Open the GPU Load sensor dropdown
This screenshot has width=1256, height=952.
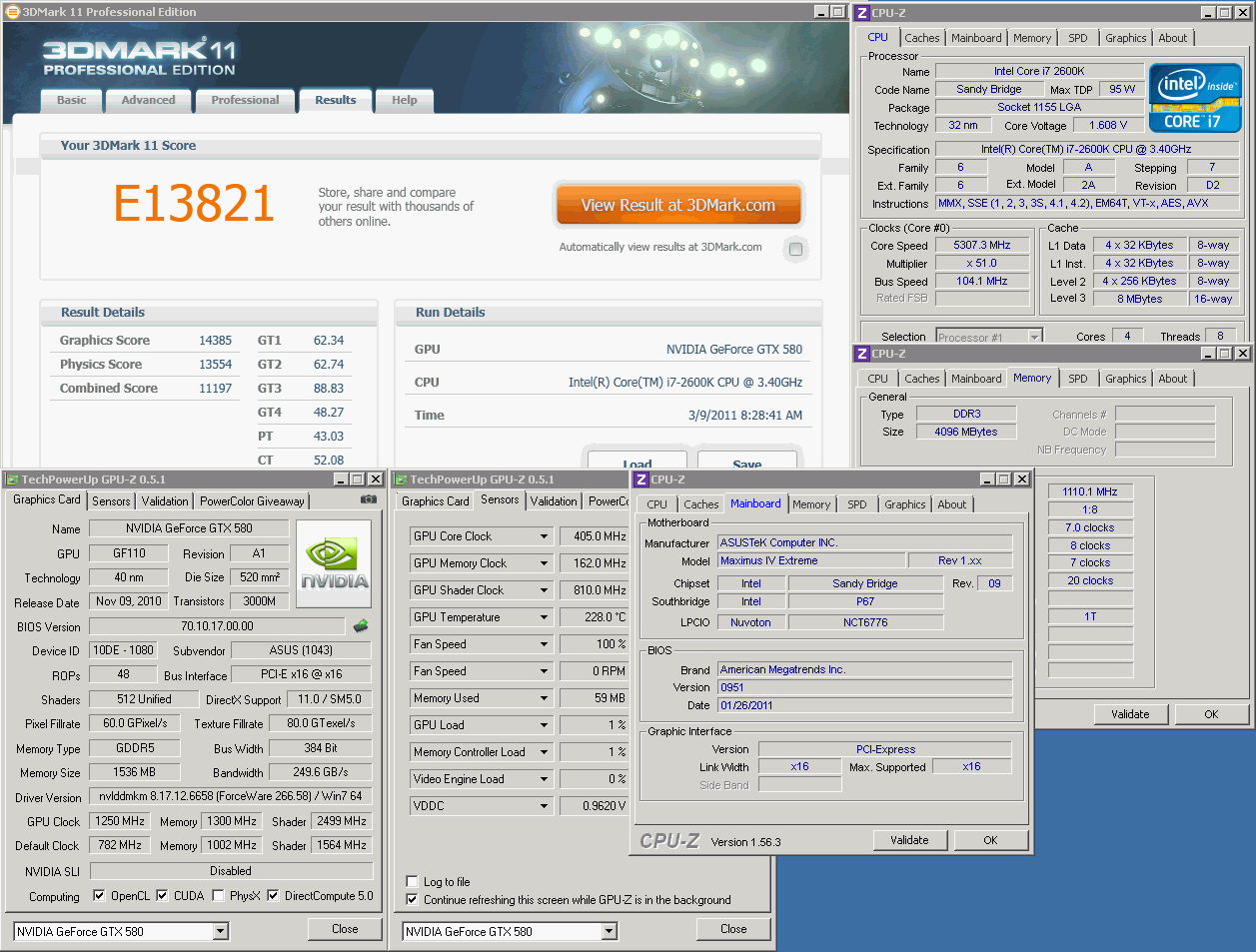545,725
